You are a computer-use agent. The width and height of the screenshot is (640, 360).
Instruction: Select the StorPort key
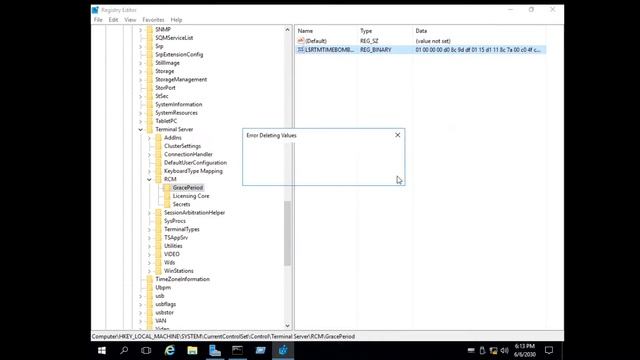click(165, 88)
